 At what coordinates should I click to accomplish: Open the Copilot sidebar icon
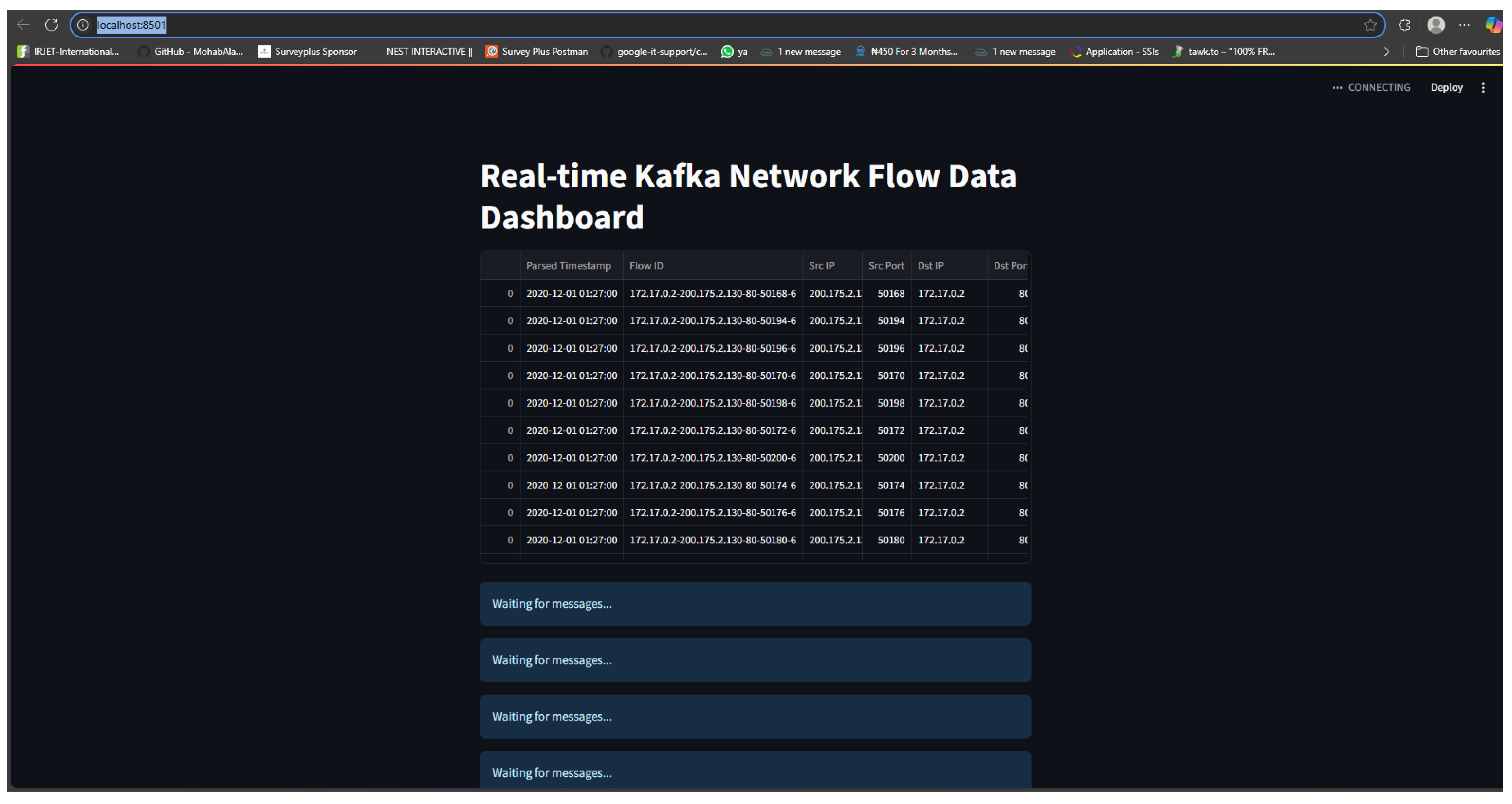(1493, 25)
